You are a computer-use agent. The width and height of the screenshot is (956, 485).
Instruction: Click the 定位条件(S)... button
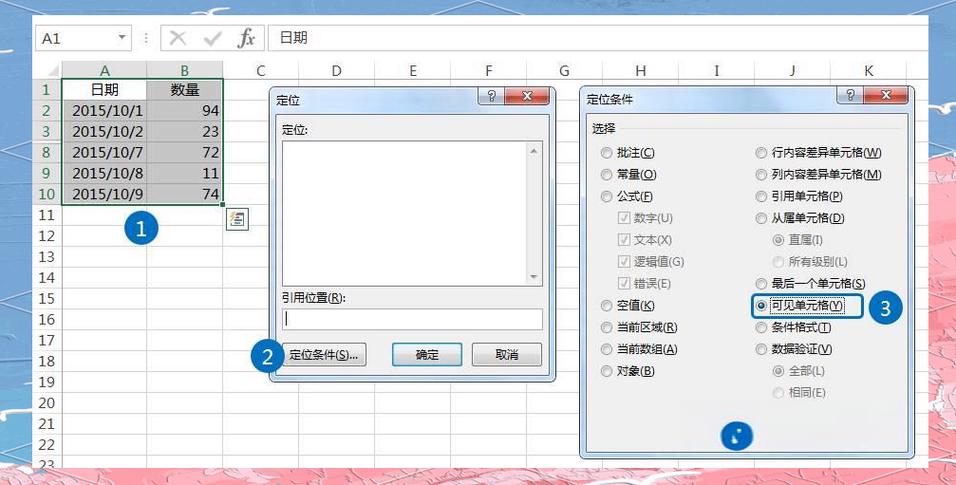coord(324,354)
